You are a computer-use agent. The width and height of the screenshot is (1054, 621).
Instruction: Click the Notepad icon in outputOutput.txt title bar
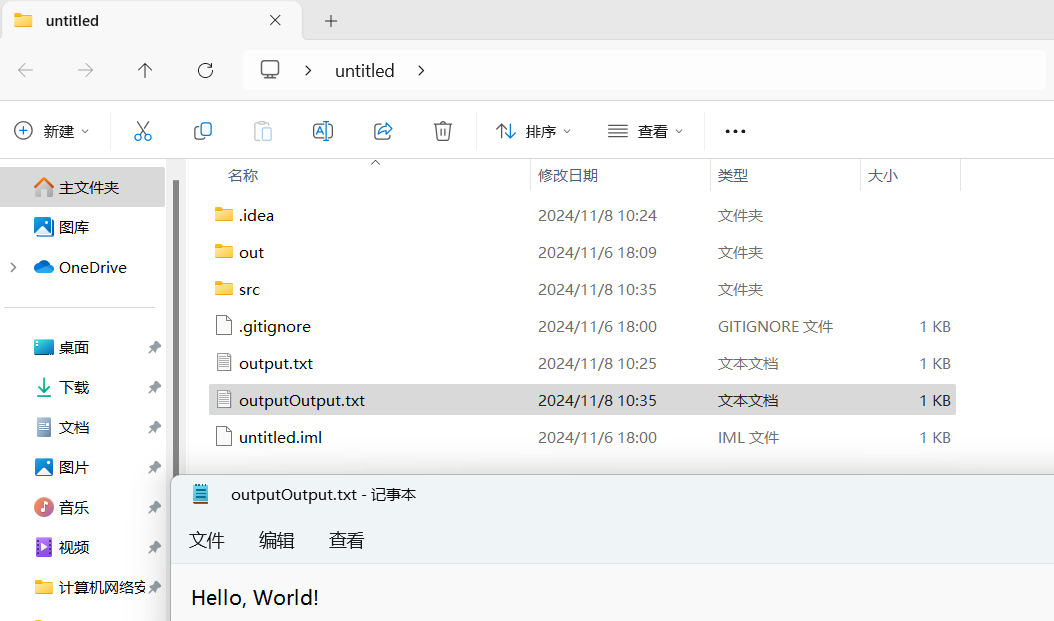coord(200,494)
